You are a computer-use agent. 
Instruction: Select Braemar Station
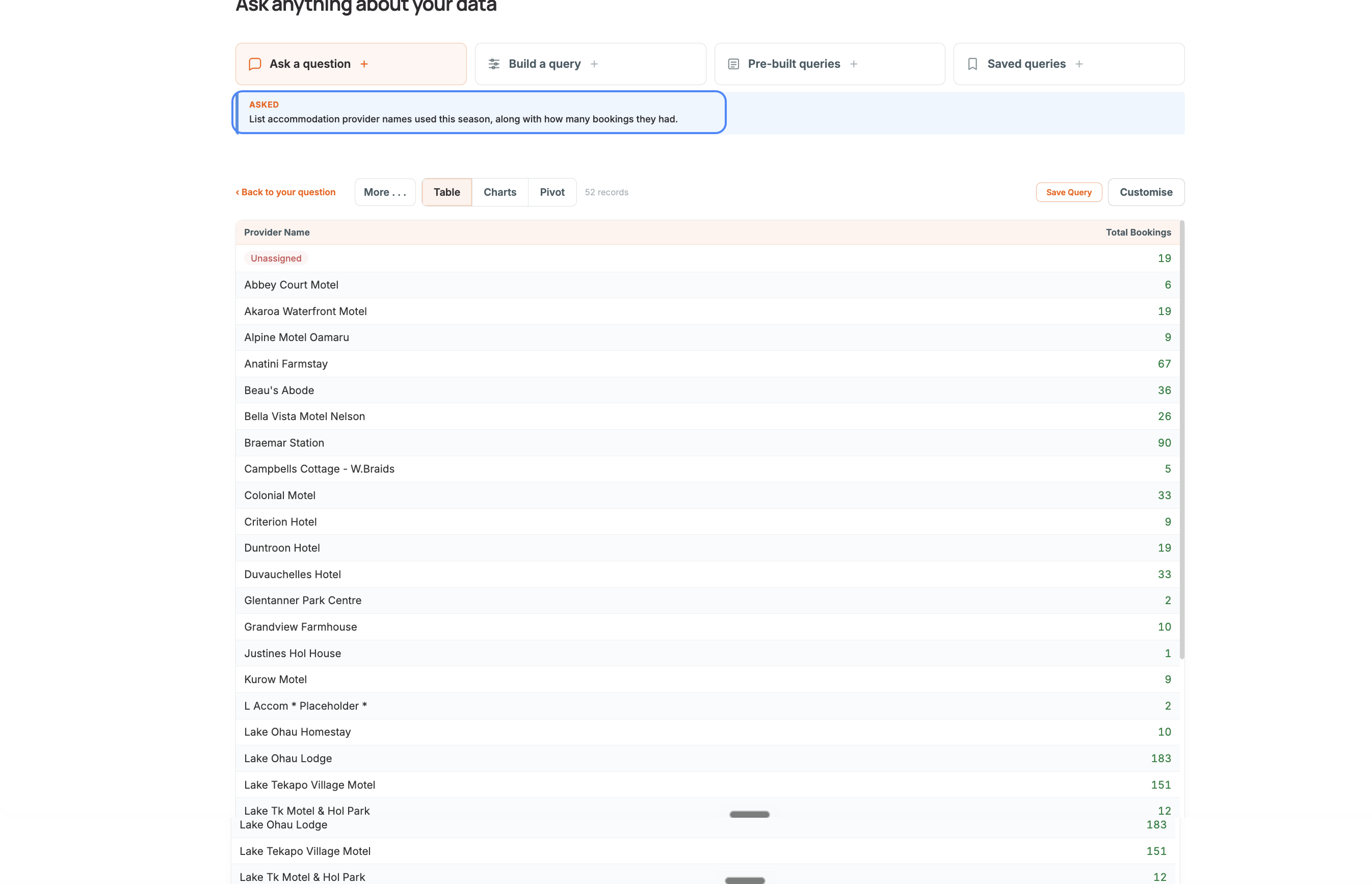(x=707, y=443)
